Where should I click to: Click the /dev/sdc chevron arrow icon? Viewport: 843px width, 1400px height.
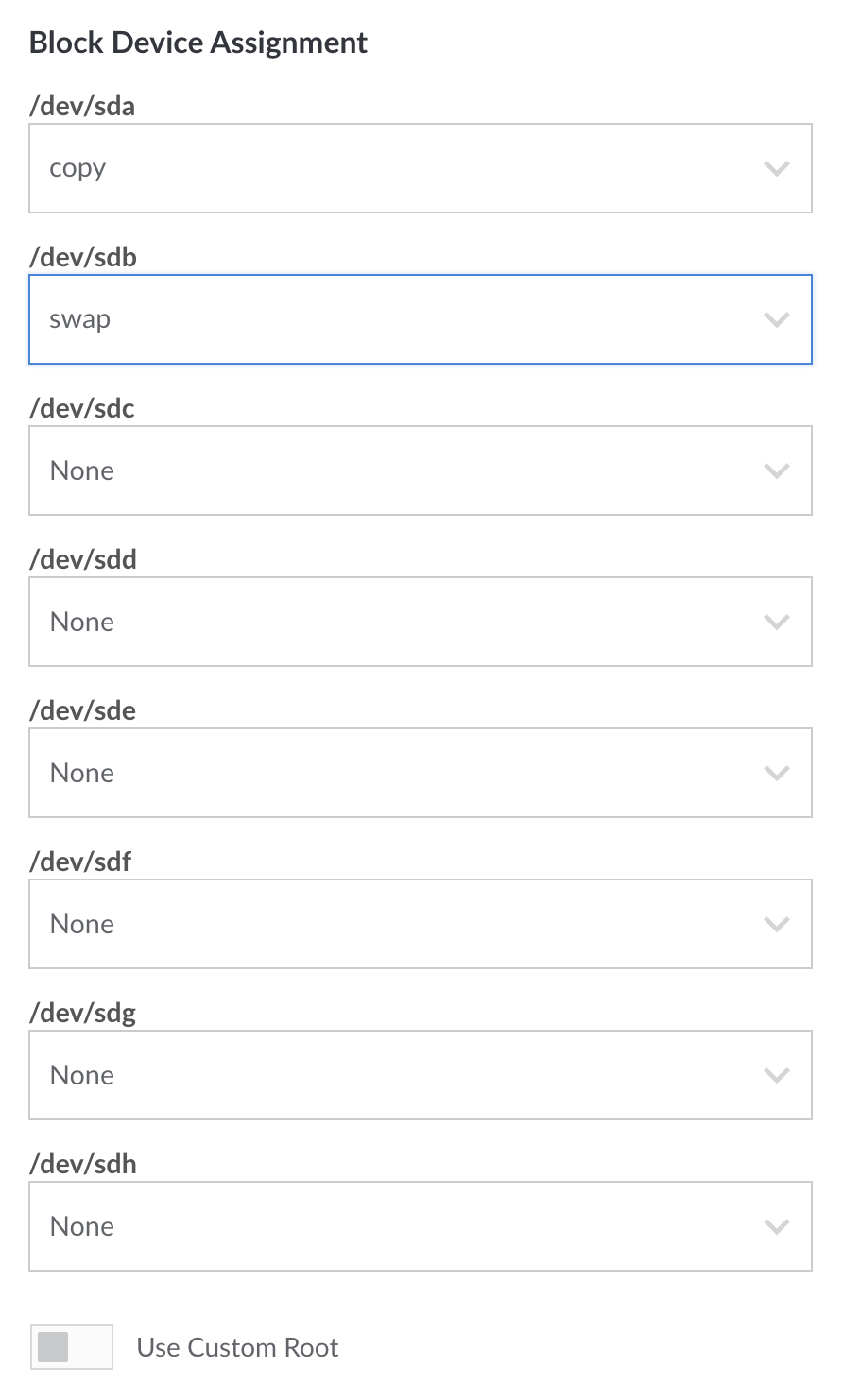tap(776, 471)
